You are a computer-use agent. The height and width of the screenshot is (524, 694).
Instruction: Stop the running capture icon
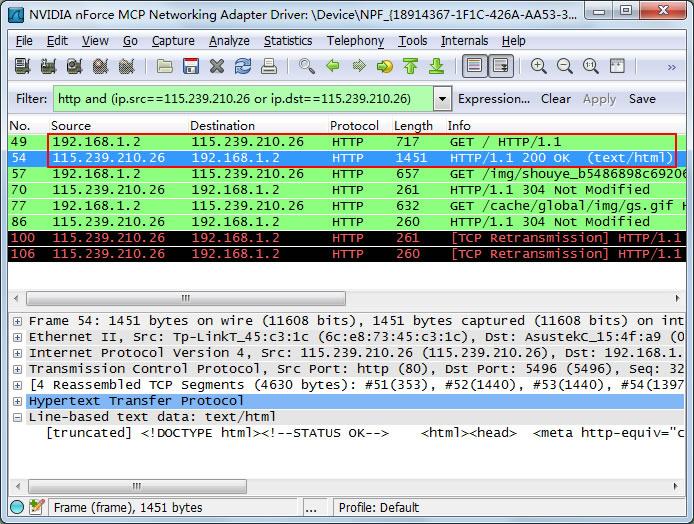[100, 66]
